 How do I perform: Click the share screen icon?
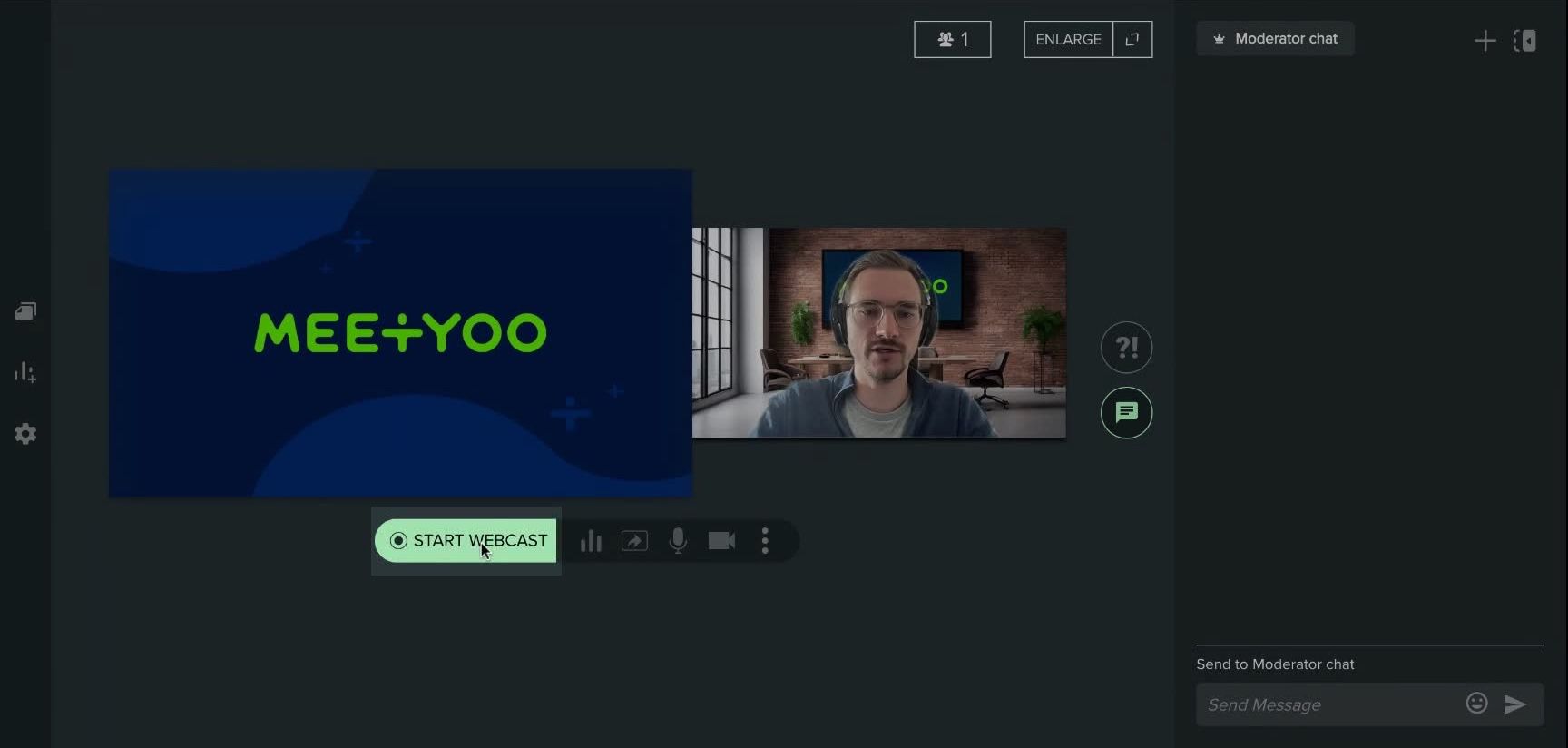(634, 541)
